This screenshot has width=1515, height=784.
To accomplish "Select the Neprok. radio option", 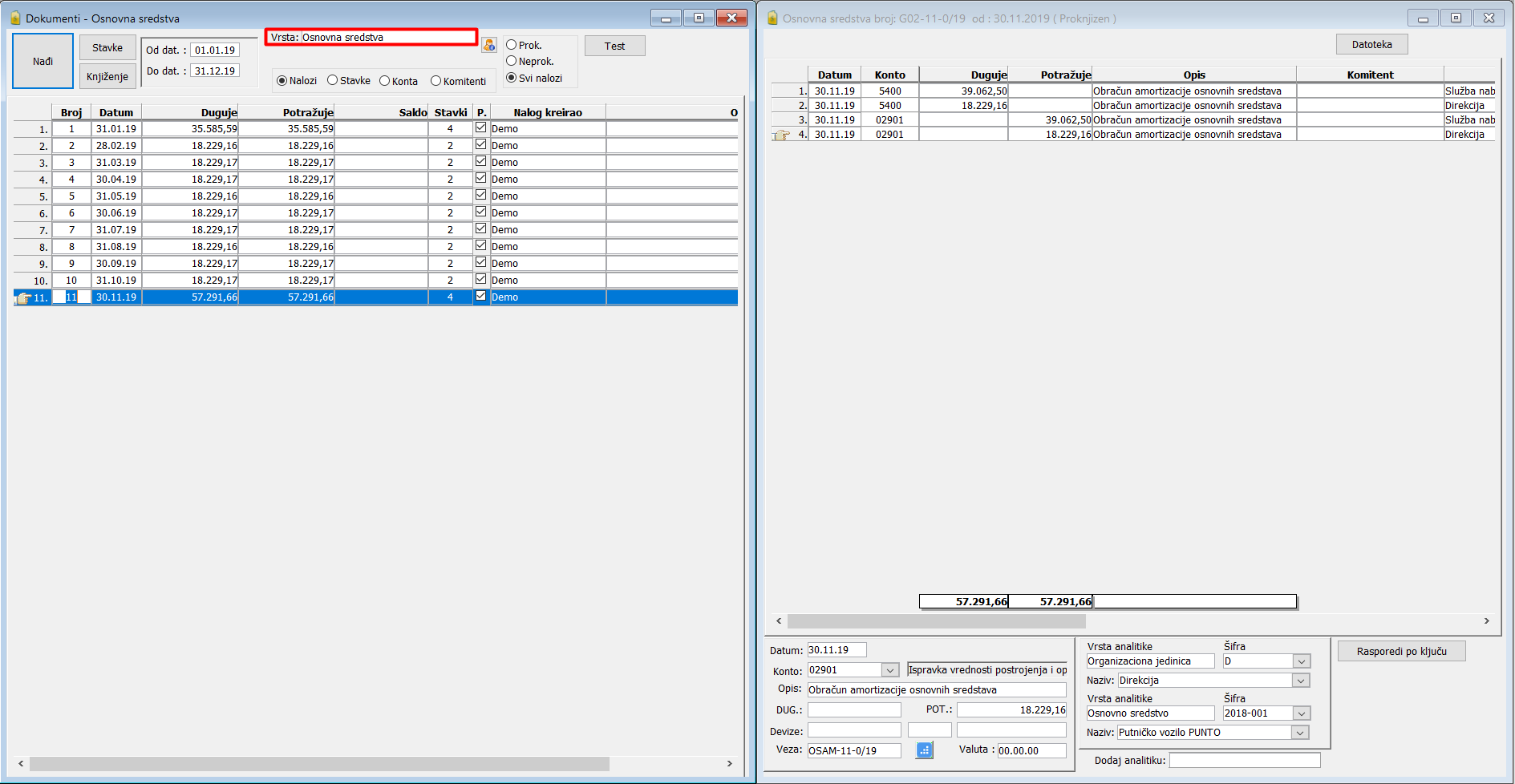I will (511, 61).
